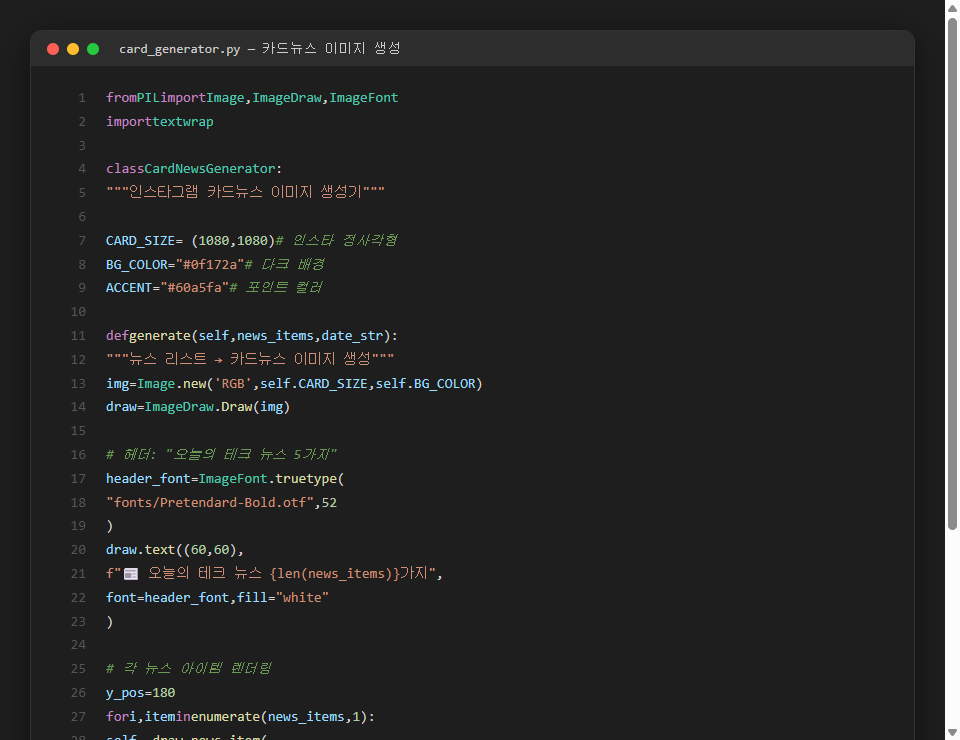Screen dimensions: 960x740
Task: Click the BG_COLOR "#0f172a" line
Action: [216, 264]
